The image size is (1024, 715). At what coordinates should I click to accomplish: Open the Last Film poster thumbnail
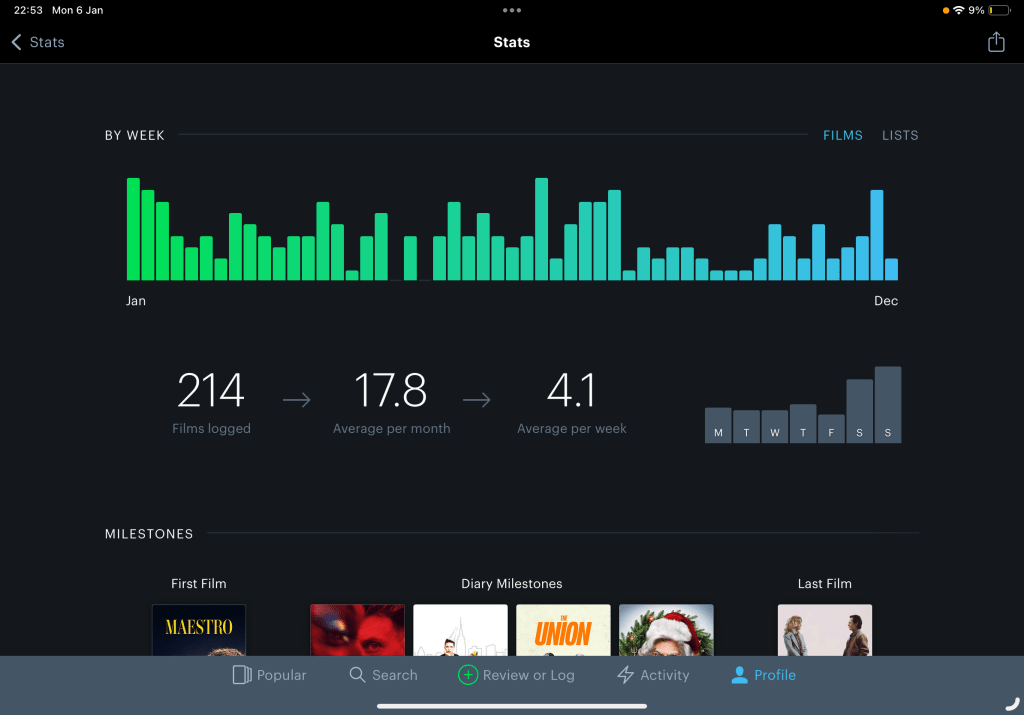point(824,629)
